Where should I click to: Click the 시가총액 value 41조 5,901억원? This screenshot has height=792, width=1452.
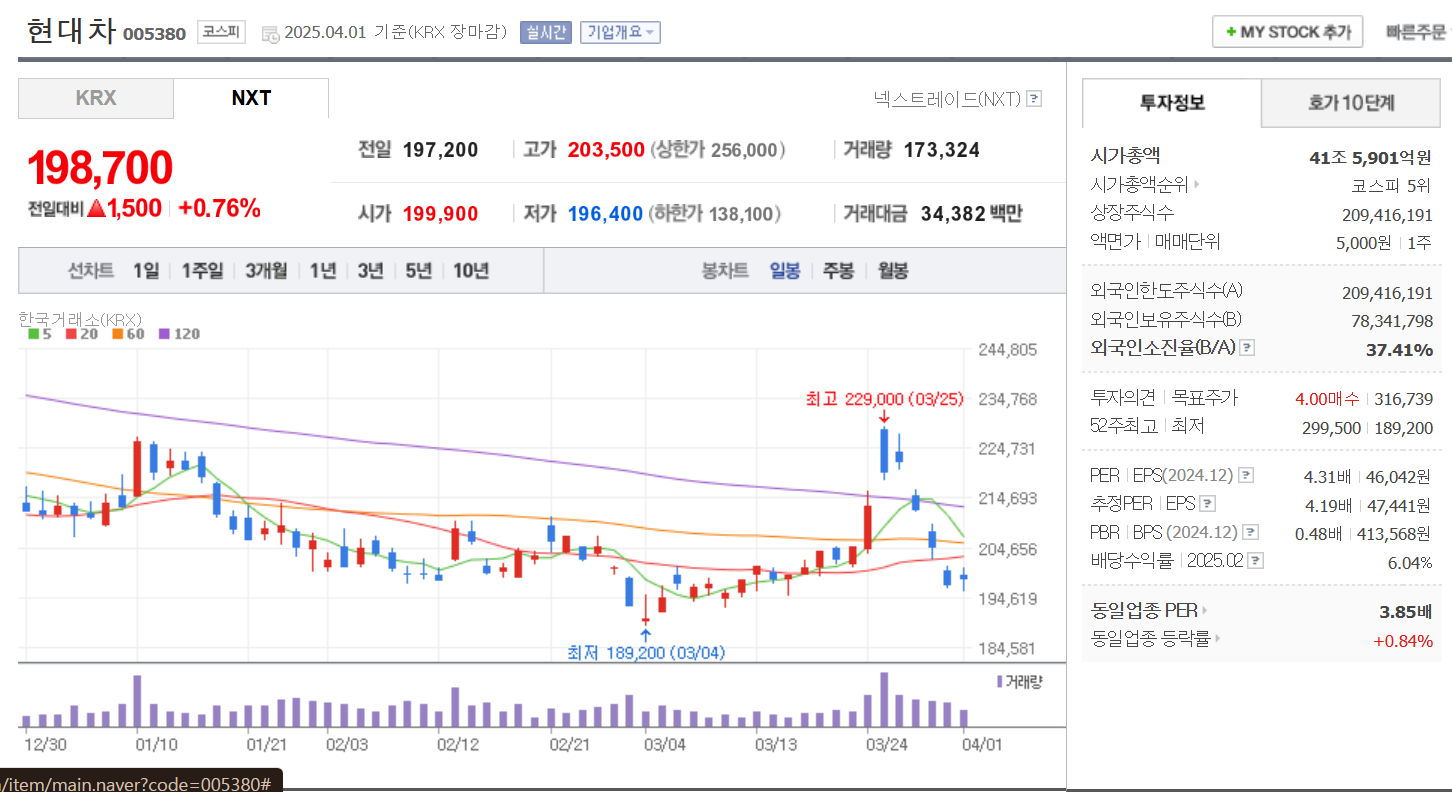point(1370,157)
